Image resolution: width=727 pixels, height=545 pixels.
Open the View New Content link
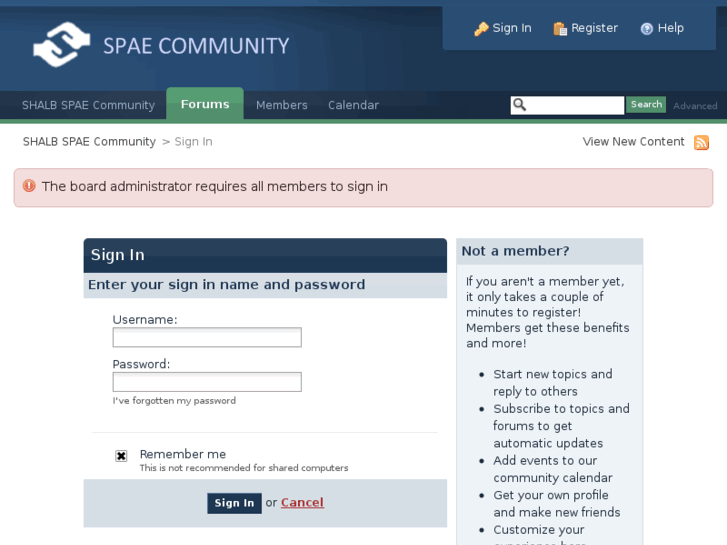point(633,142)
